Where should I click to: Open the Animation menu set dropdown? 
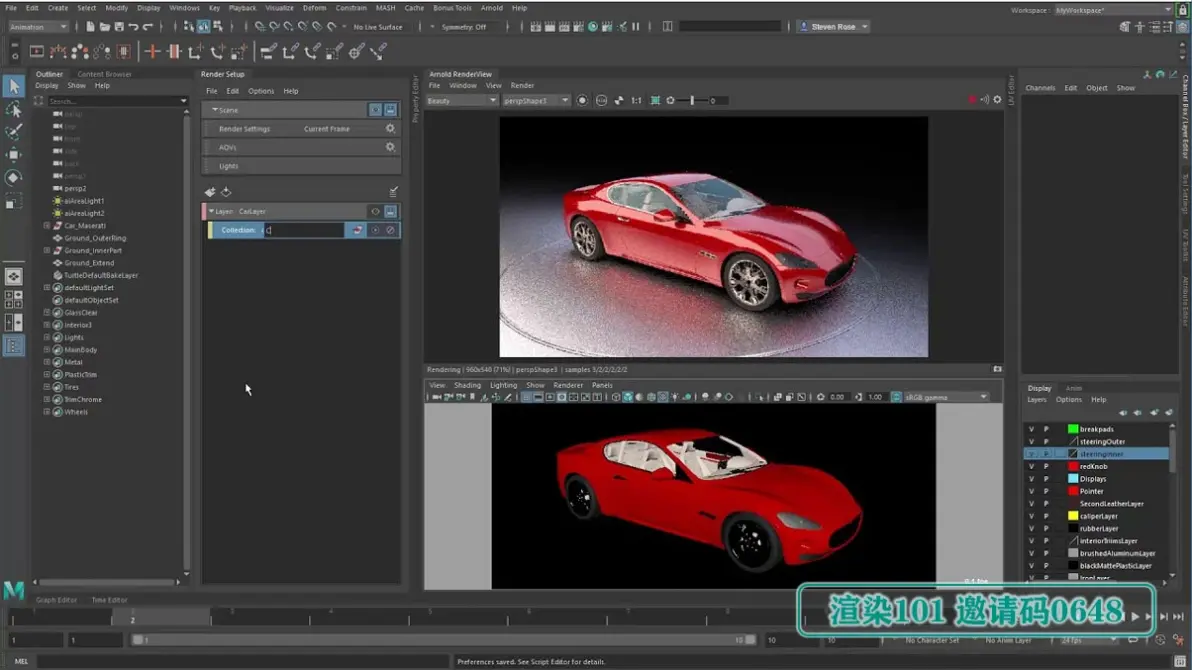(38, 27)
